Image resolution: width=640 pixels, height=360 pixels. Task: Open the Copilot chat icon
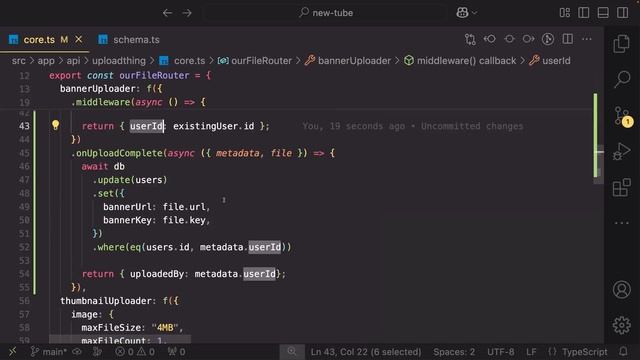(462, 13)
